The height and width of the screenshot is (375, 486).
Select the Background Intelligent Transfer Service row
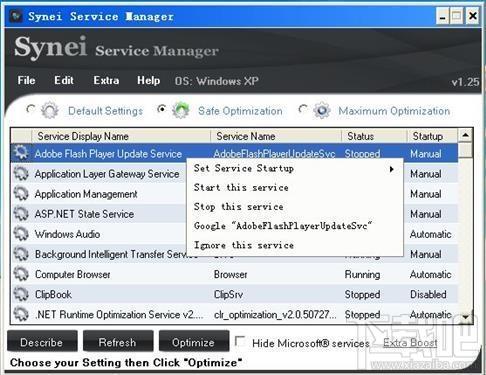coord(235,254)
